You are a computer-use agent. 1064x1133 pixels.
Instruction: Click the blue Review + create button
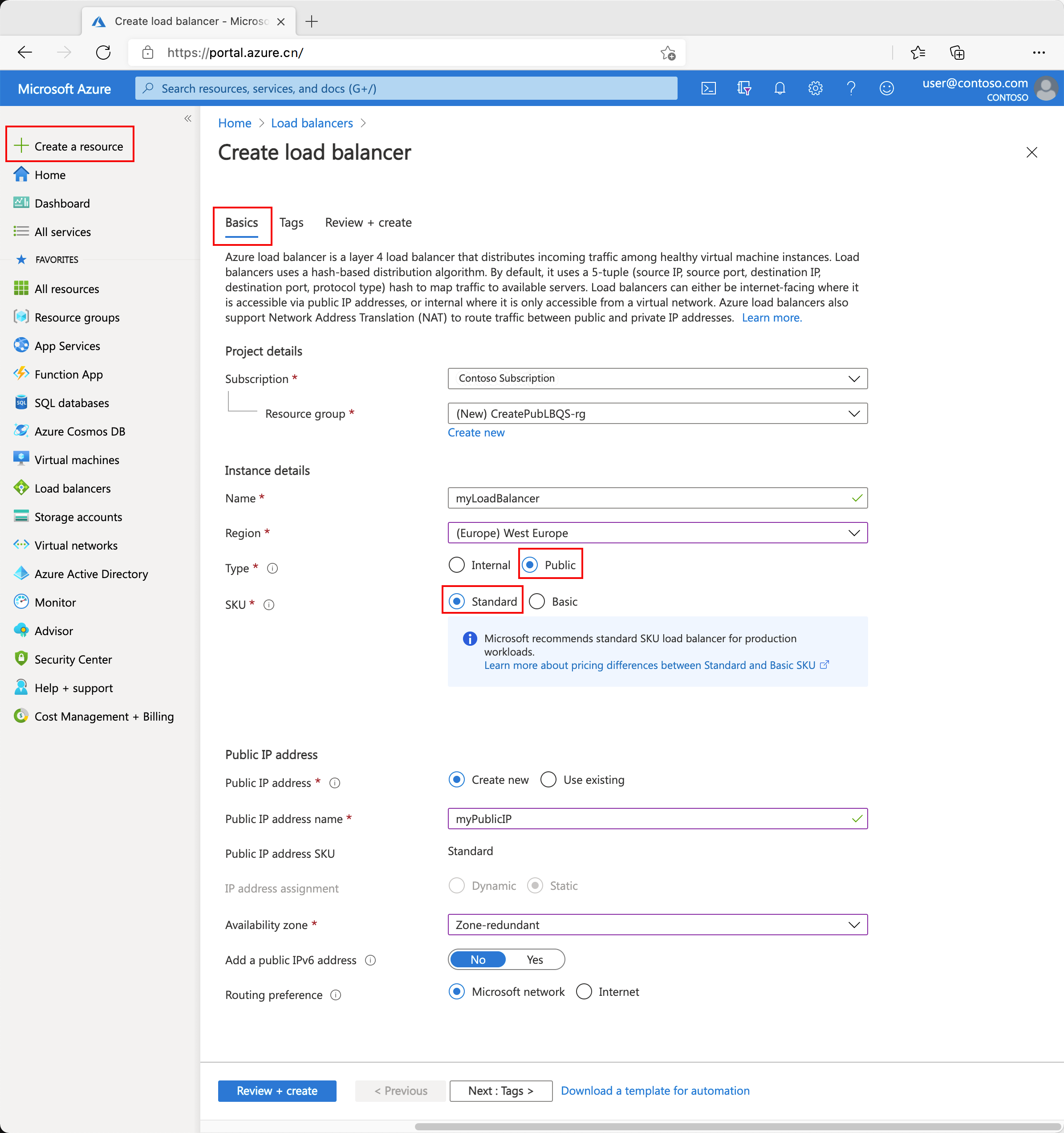[x=277, y=1091]
